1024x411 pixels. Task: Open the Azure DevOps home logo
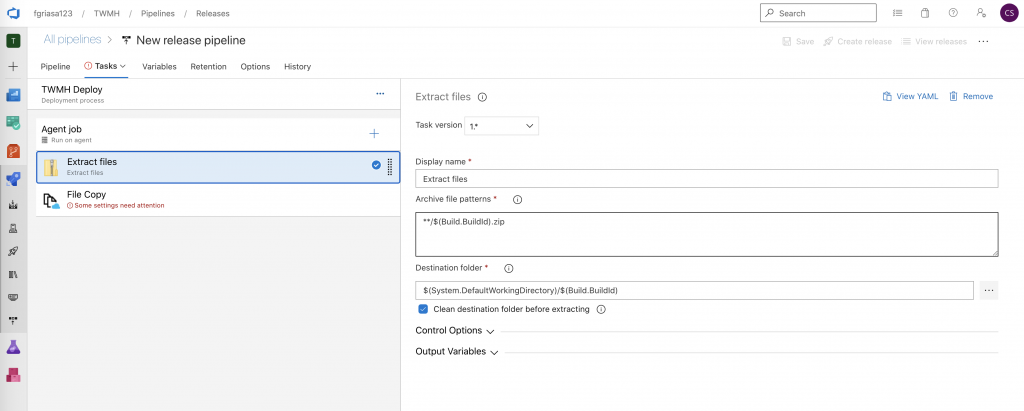click(x=14, y=13)
